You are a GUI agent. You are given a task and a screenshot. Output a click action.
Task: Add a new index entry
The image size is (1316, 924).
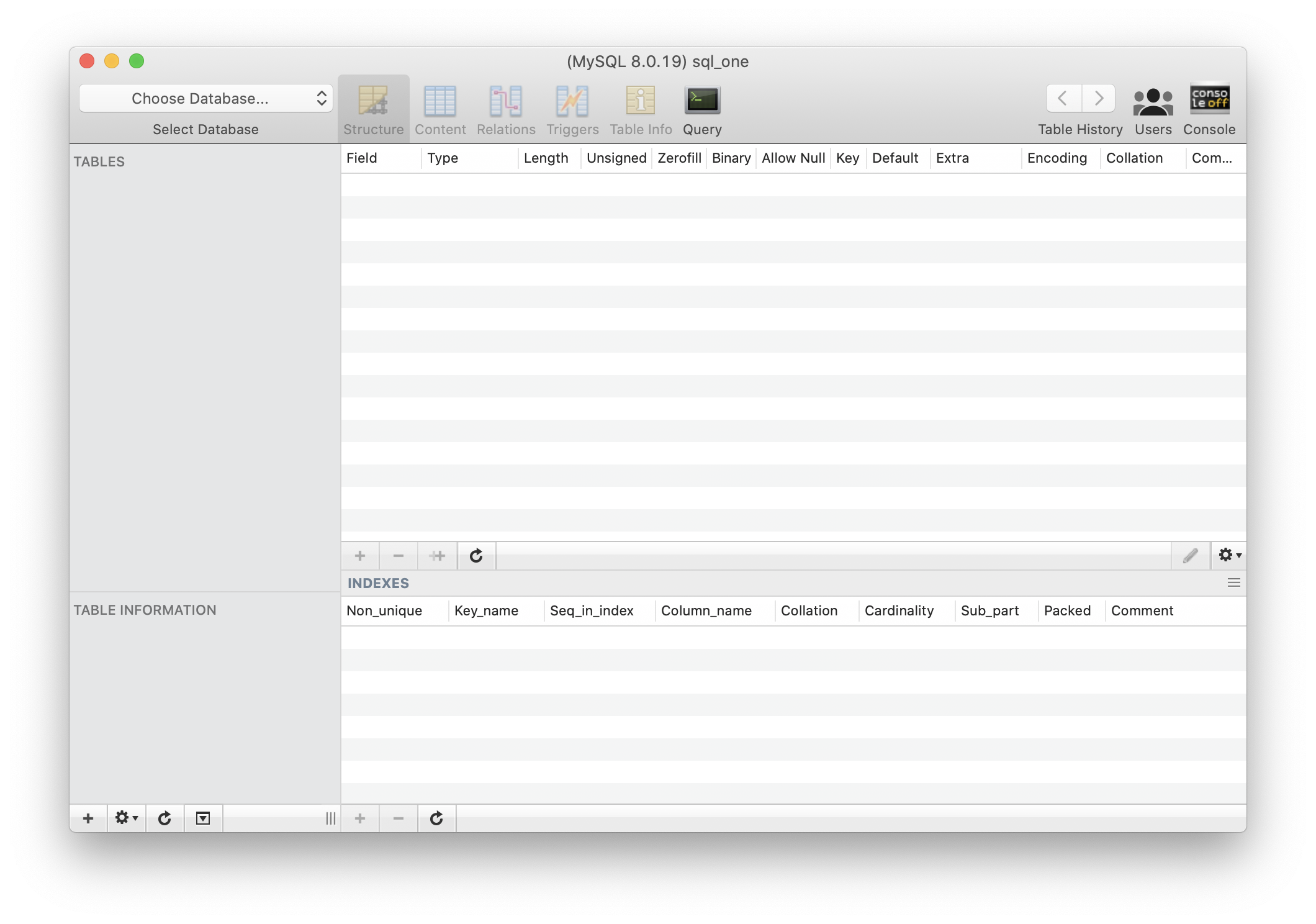tap(359, 818)
